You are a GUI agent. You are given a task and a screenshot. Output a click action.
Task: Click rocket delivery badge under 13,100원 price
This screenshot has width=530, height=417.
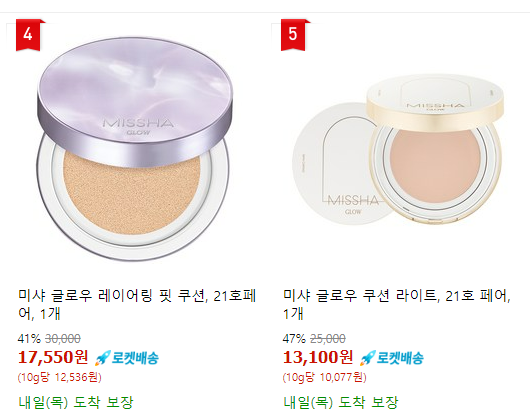click(x=391, y=358)
